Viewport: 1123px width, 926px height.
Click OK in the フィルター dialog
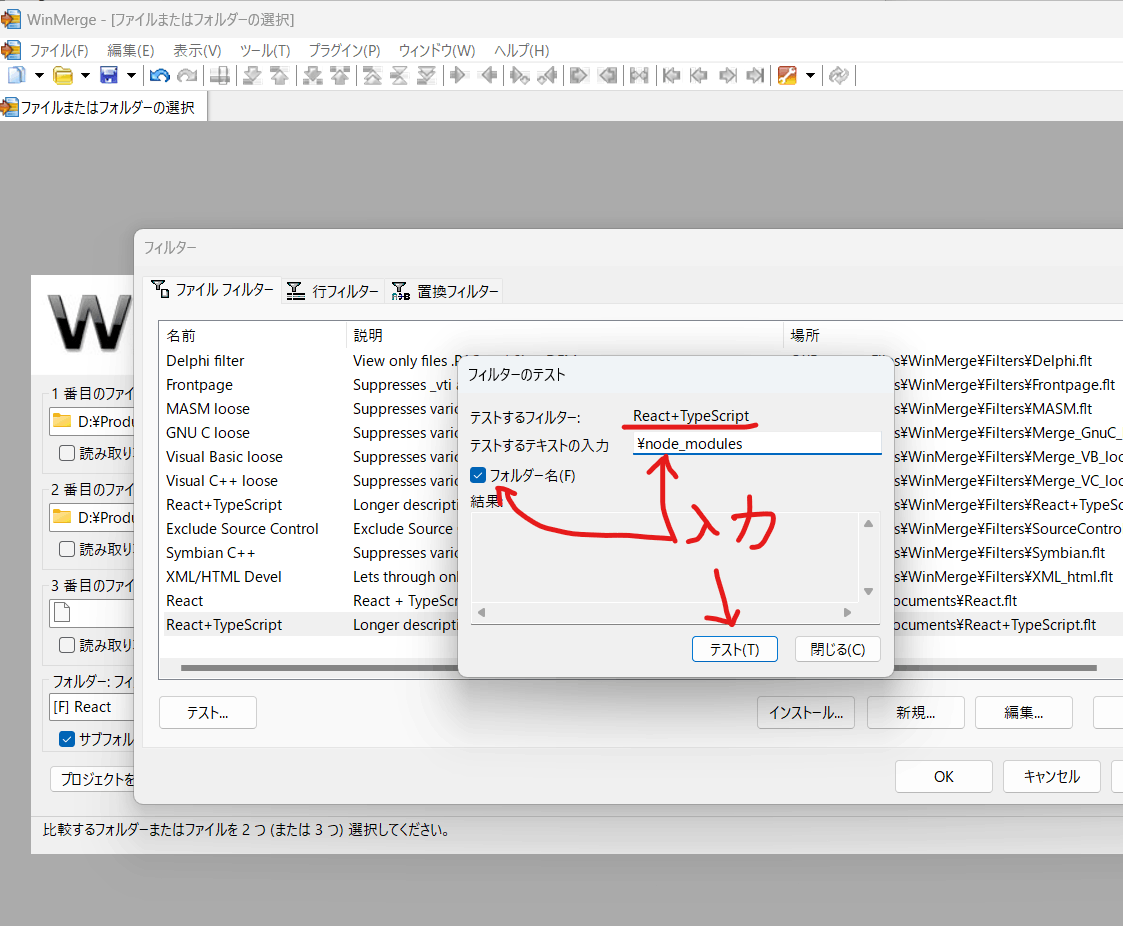(x=944, y=776)
